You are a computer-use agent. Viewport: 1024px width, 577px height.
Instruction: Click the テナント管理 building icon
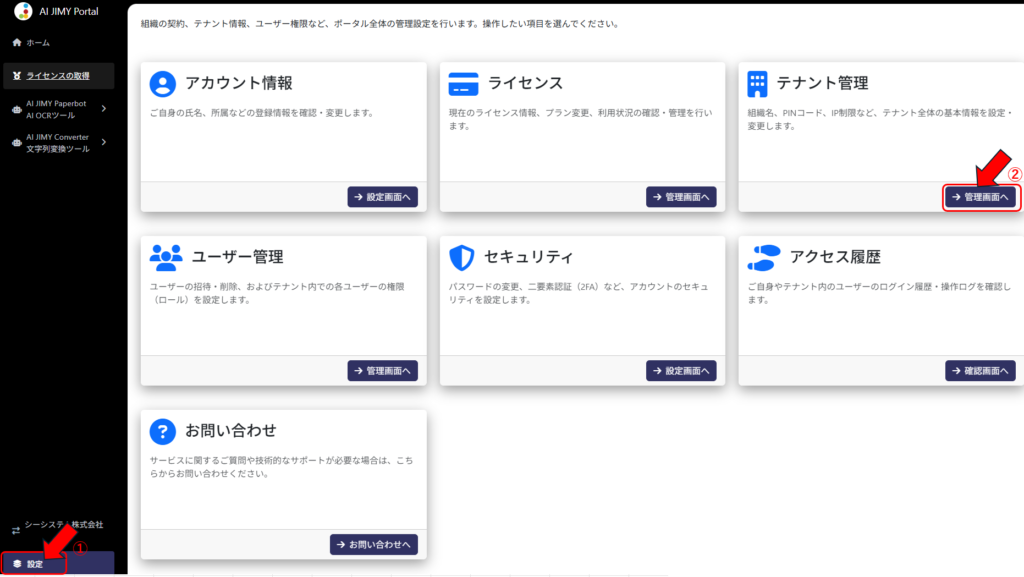pyautogui.click(x=757, y=83)
